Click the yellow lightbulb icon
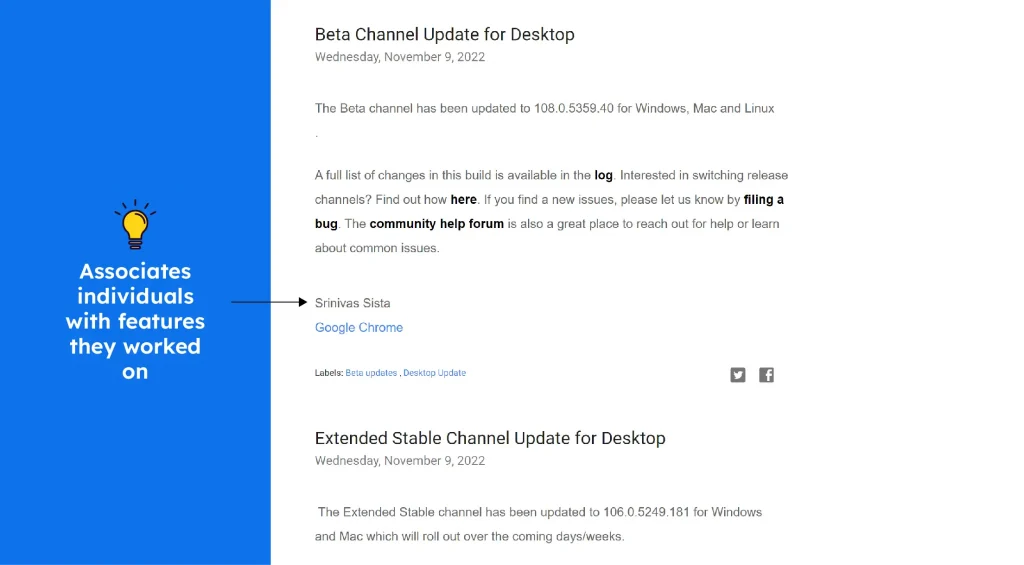This screenshot has width=1024, height=565. tap(135, 225)
